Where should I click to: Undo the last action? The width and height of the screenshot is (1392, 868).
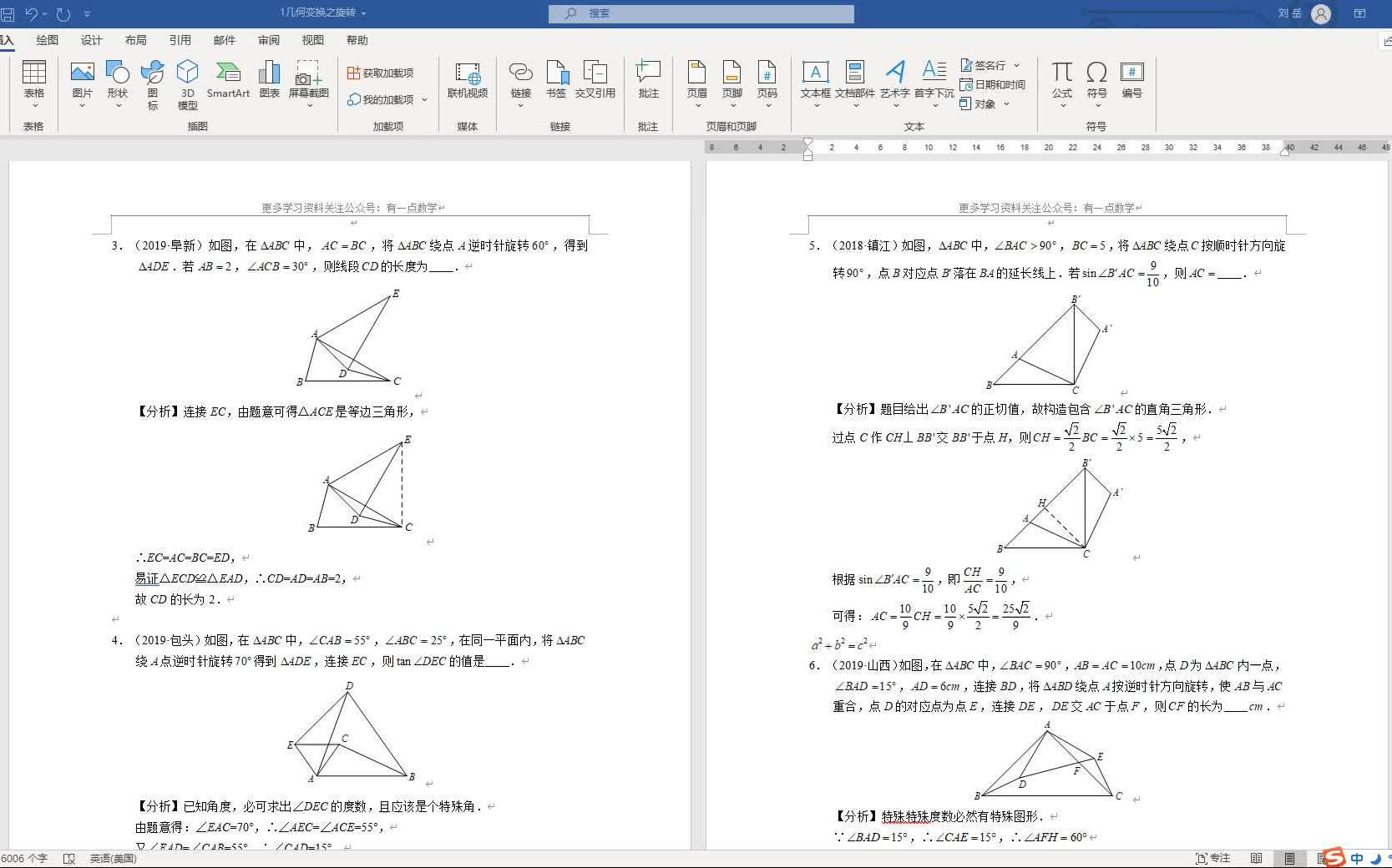[x=32, y=14]
